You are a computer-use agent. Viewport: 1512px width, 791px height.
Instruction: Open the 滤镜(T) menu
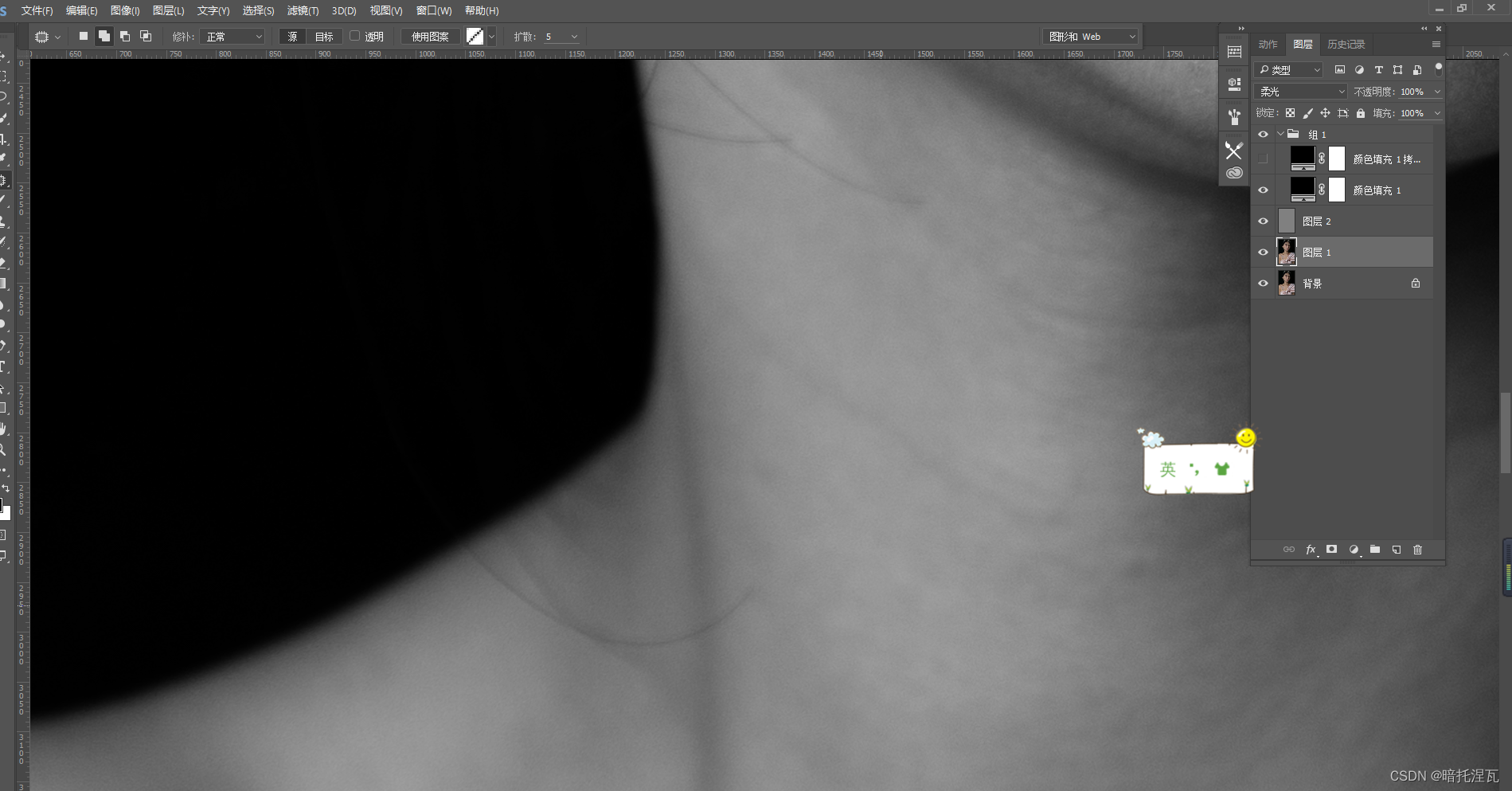click(x=303, y=10)
